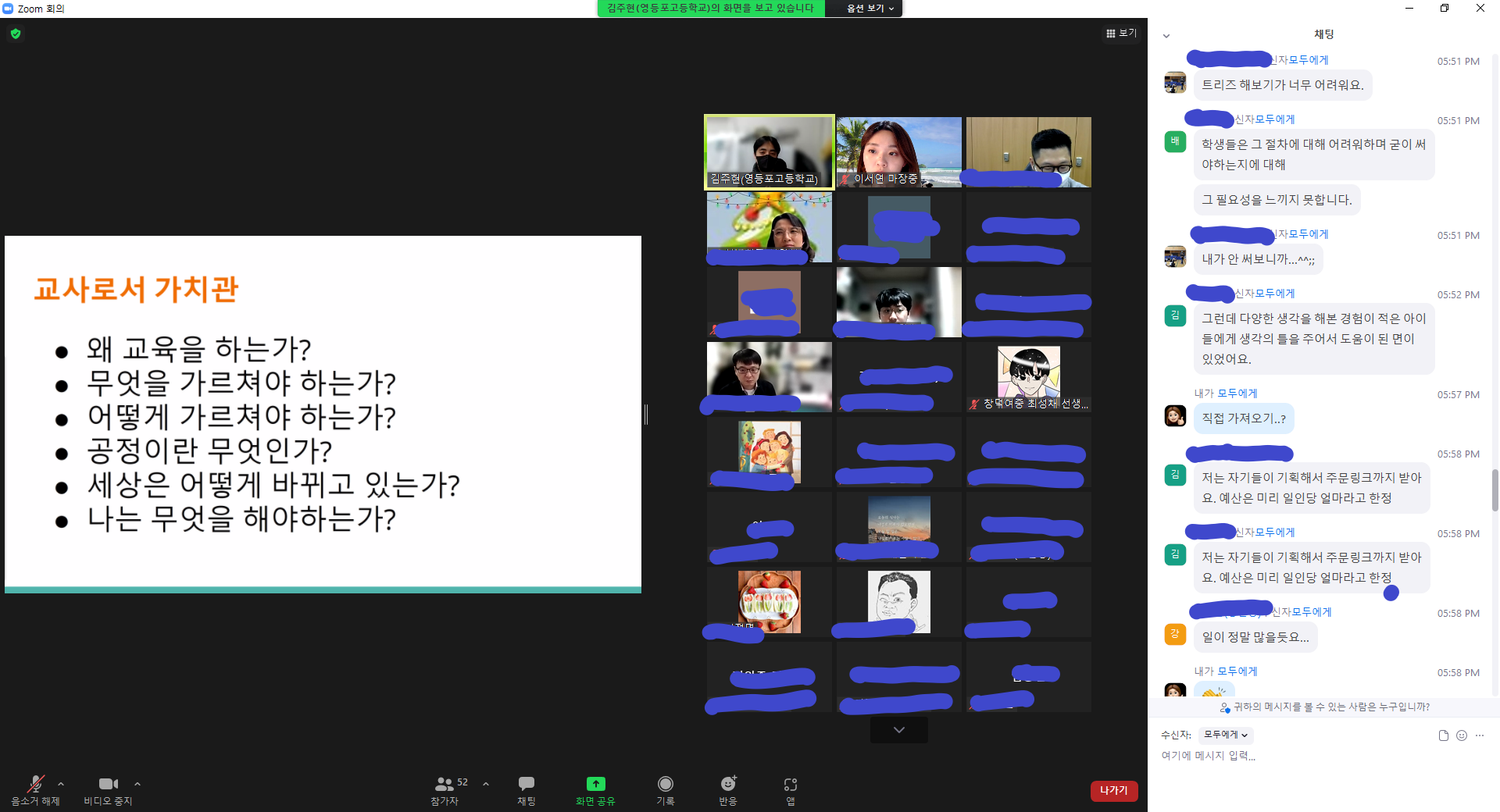The image size is (1500, 812).
Task: Open the Apps icon in toolbar
Action: pyautogui.click(x=791, y=784)
